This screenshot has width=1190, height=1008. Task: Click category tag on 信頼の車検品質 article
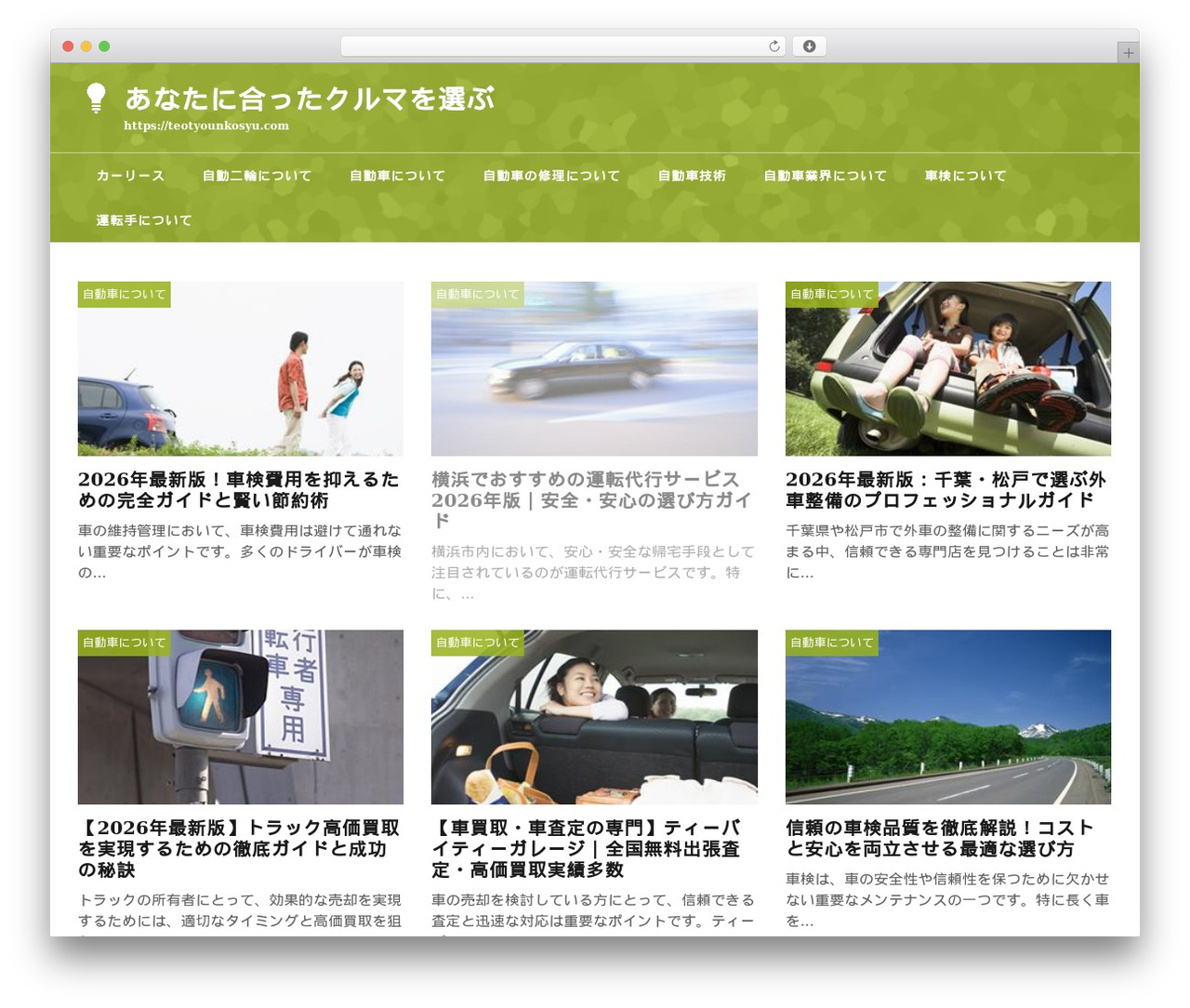point(832,643)
